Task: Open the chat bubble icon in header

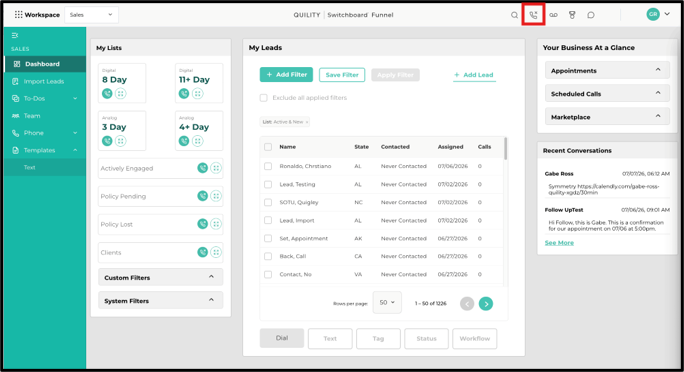Action: point(591,15)
